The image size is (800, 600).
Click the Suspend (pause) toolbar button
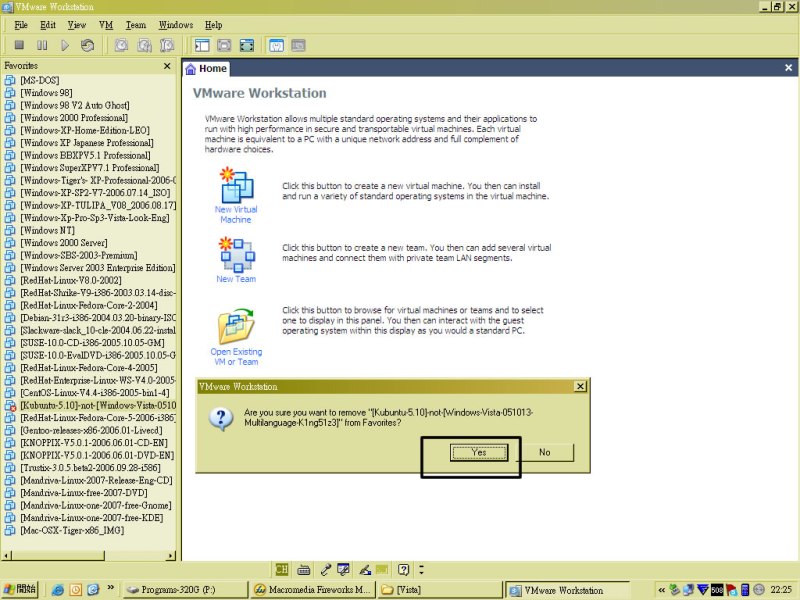tap(42, 45)
